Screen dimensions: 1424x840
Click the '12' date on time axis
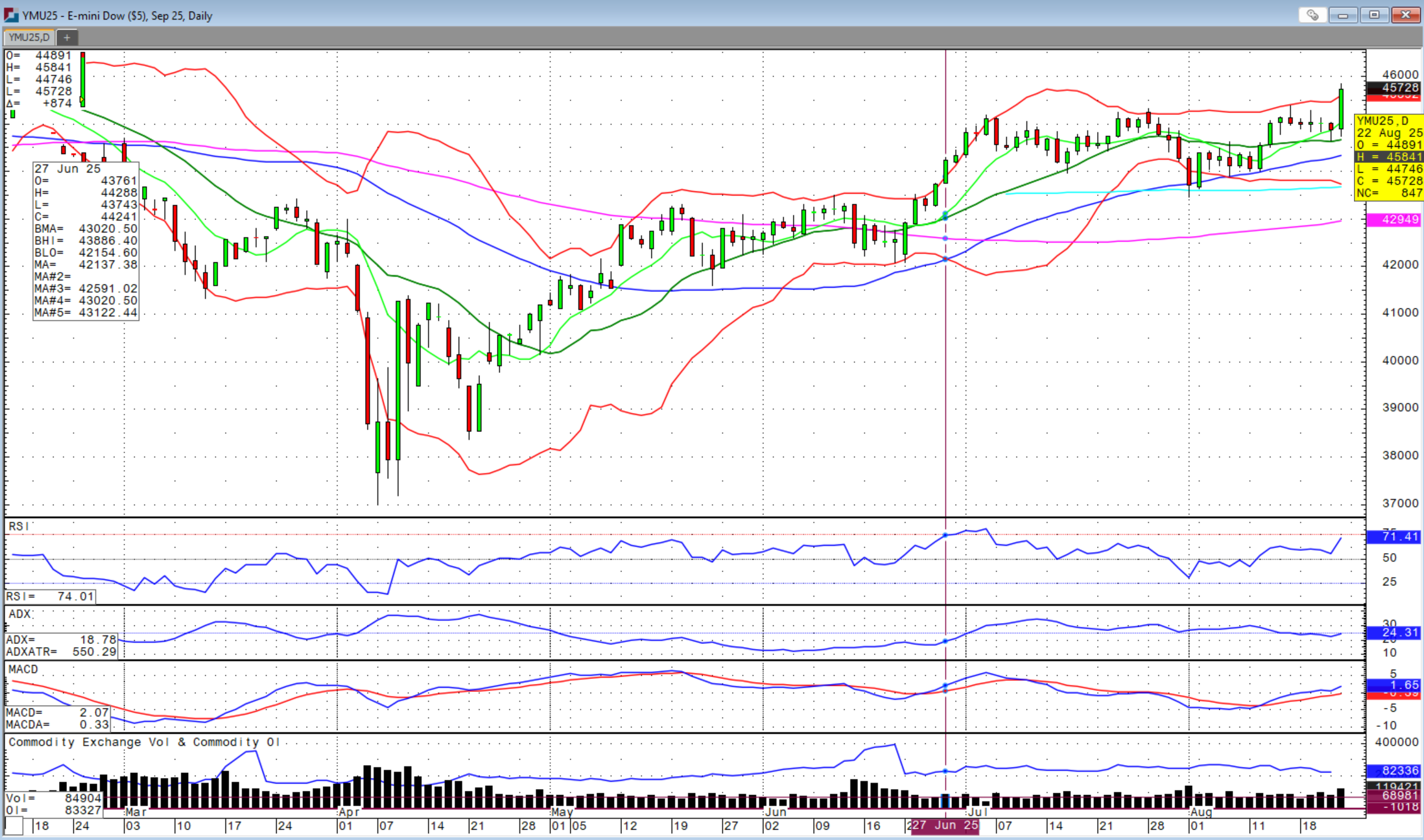tap(629, 826)
